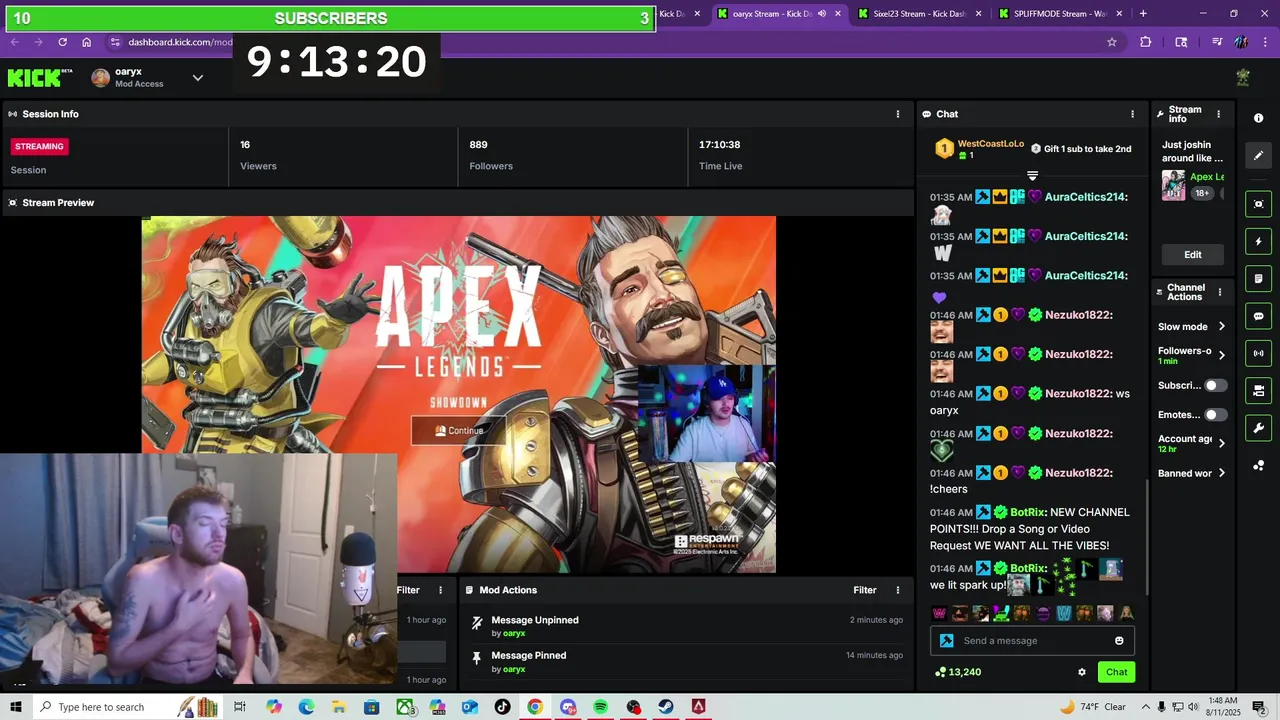Viewport: 1280px width, 720px height.
Task: Open a new browser tab
Action: click(x=1143, y=14)
